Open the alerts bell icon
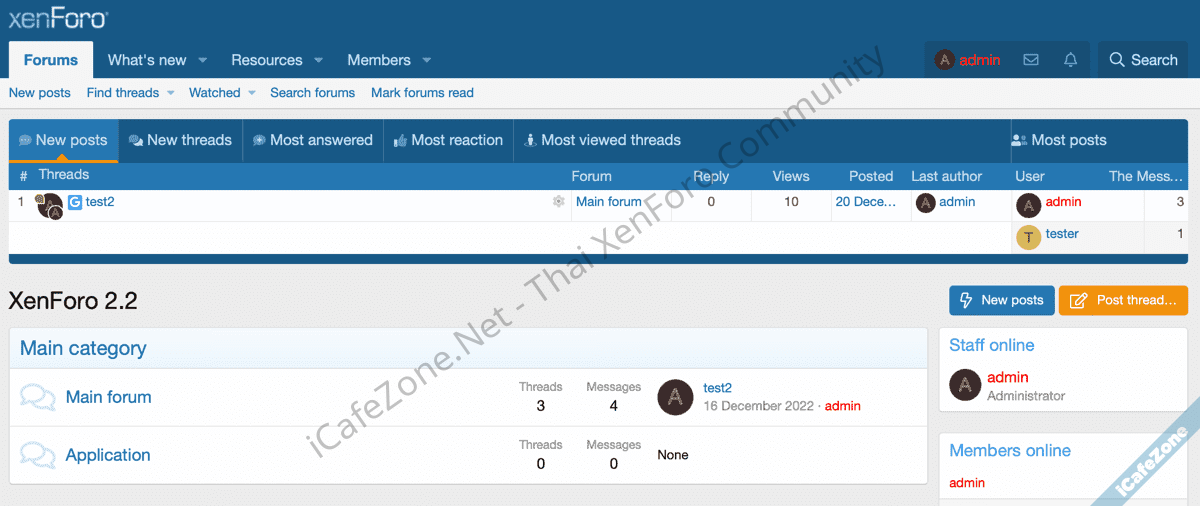1200x506 pixels. tap(1071, 60)
